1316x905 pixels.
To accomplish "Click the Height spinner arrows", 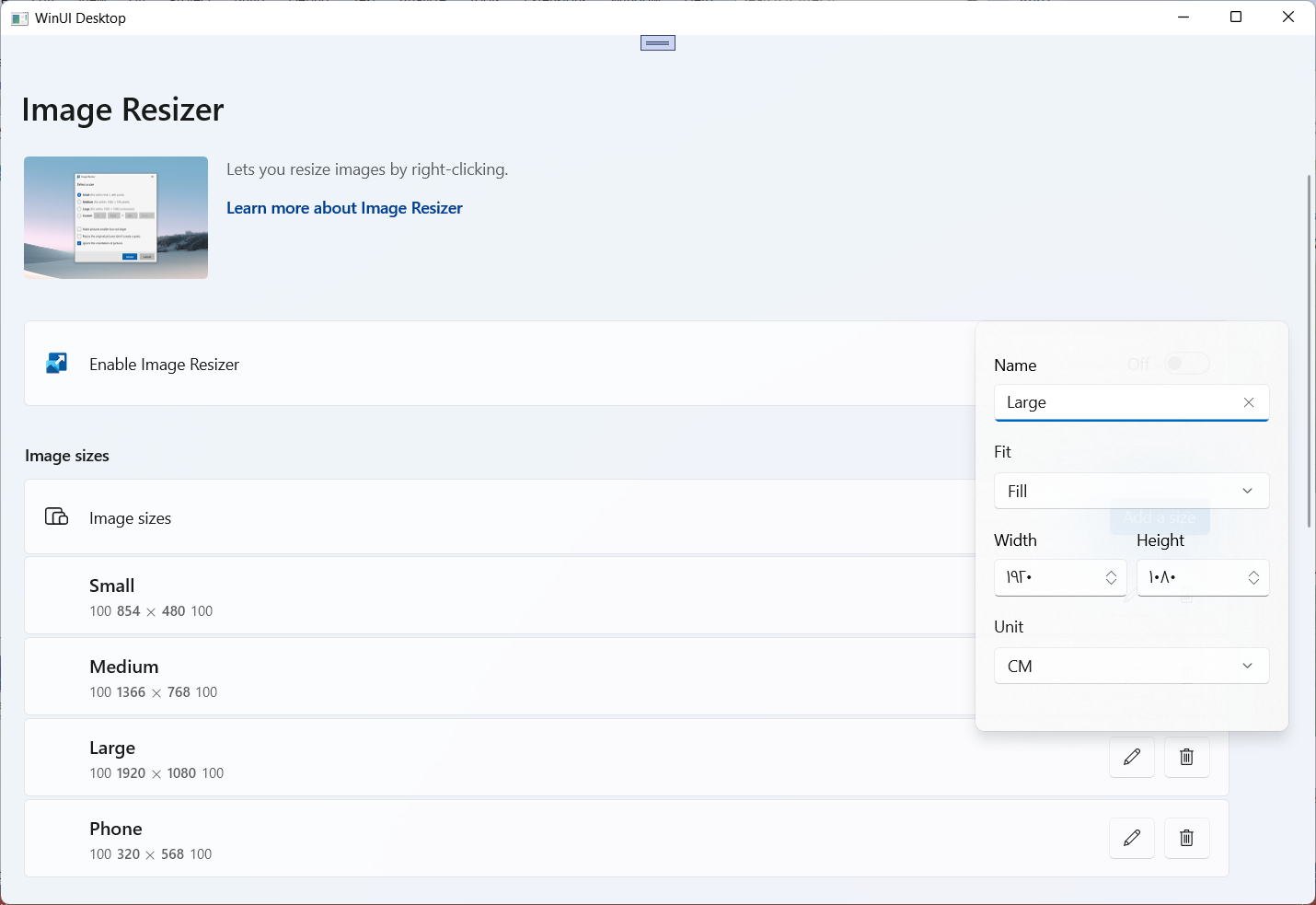I will [x=1253, y=577].
